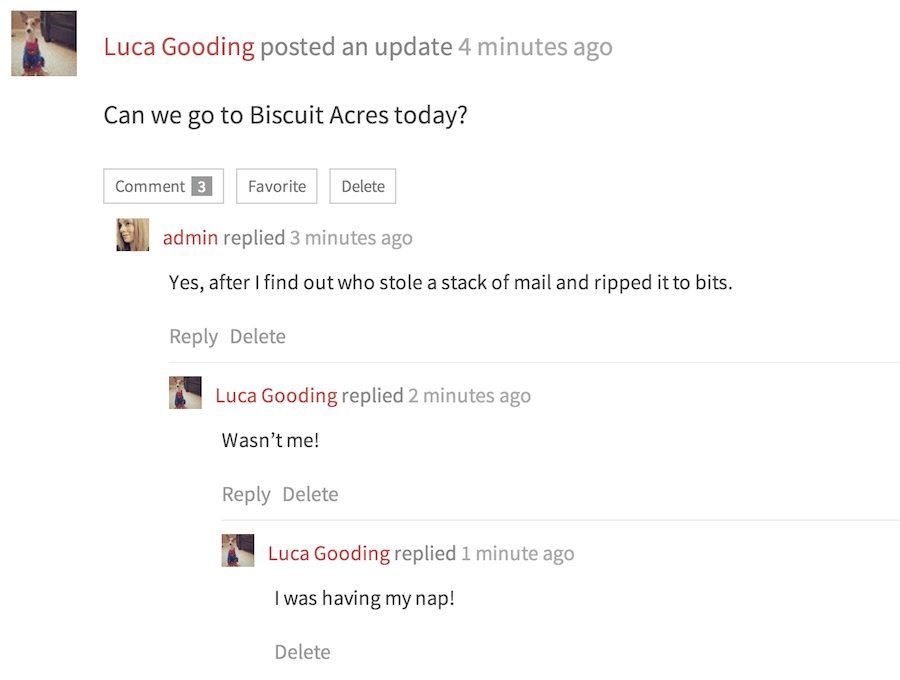
Task: Favorite the Biscuit Acres update
Action: click(277, 187)
